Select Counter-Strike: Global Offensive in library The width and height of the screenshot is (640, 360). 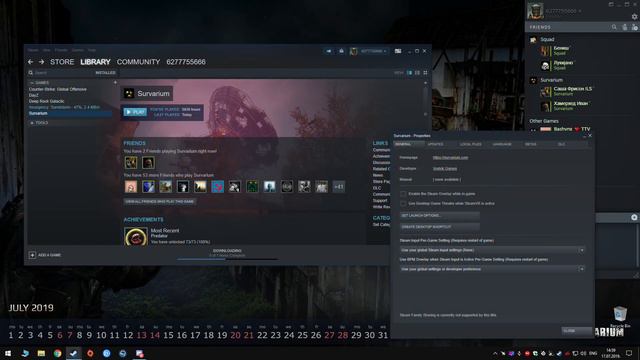coord(58,89)
